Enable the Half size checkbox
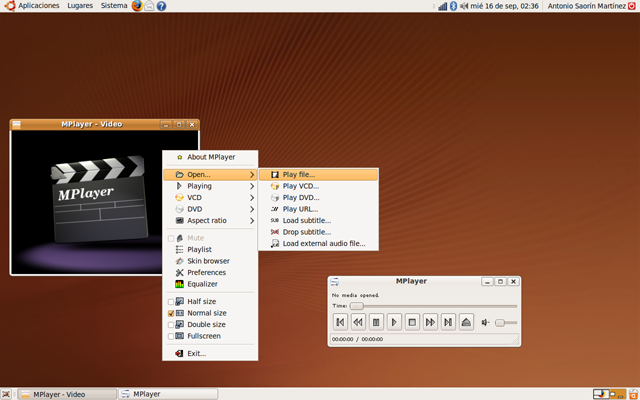This screenshot has width=640, height=400. coord(171,301)
